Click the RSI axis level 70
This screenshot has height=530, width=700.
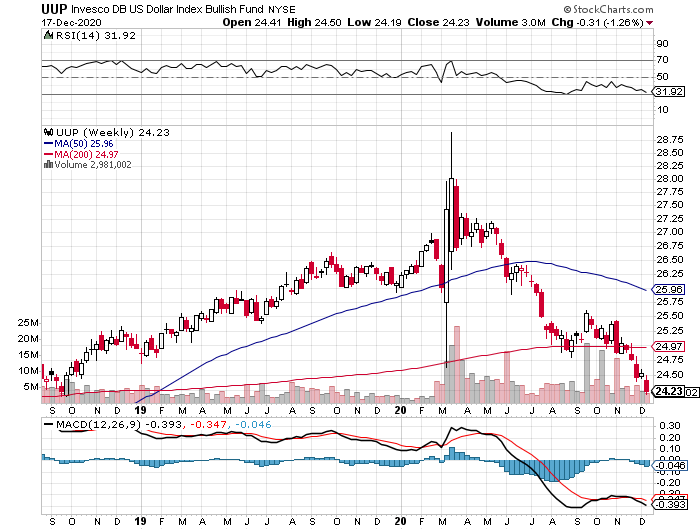tap(662, 59)
